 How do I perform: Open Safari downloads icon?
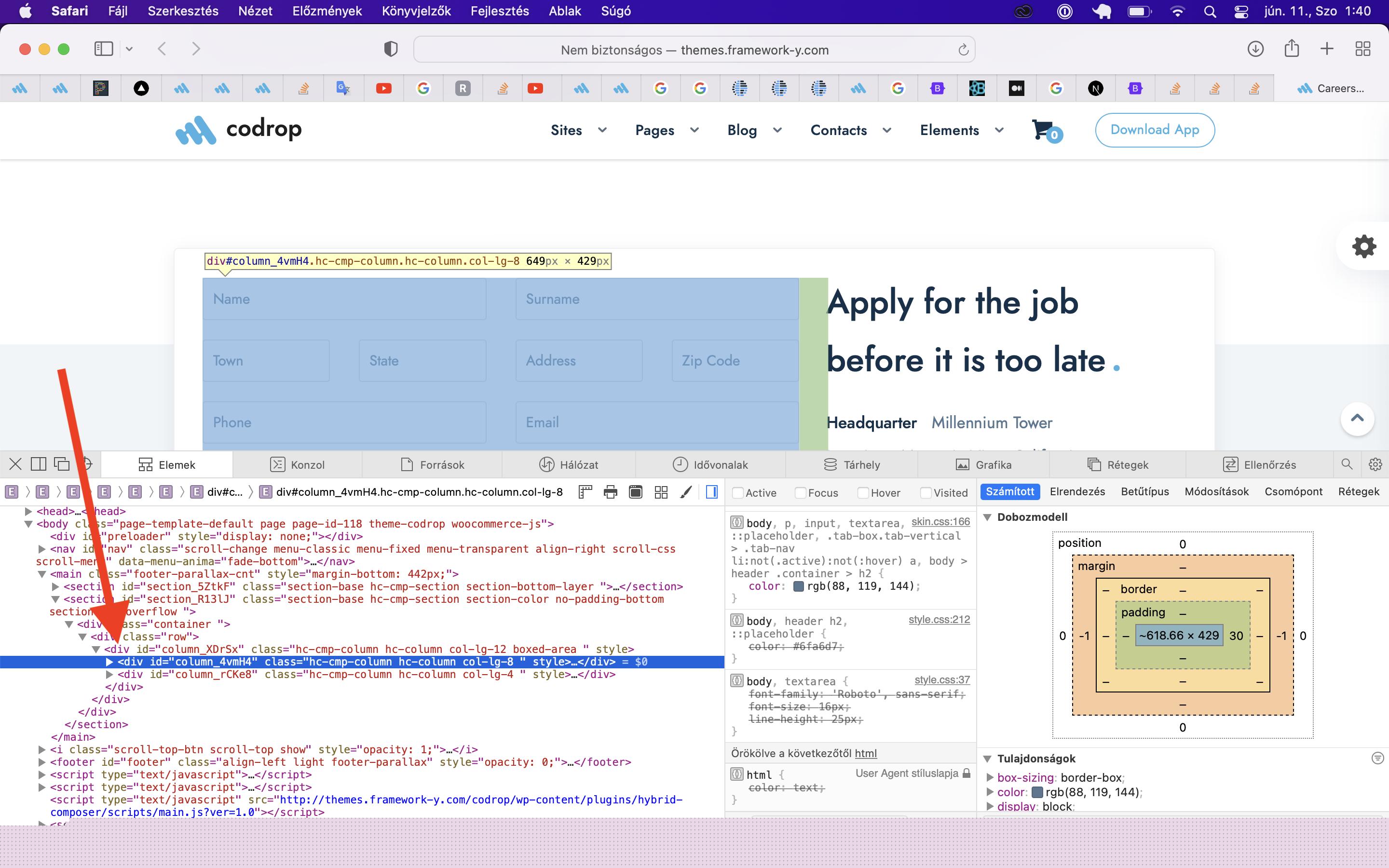[x=1255, y=49]
